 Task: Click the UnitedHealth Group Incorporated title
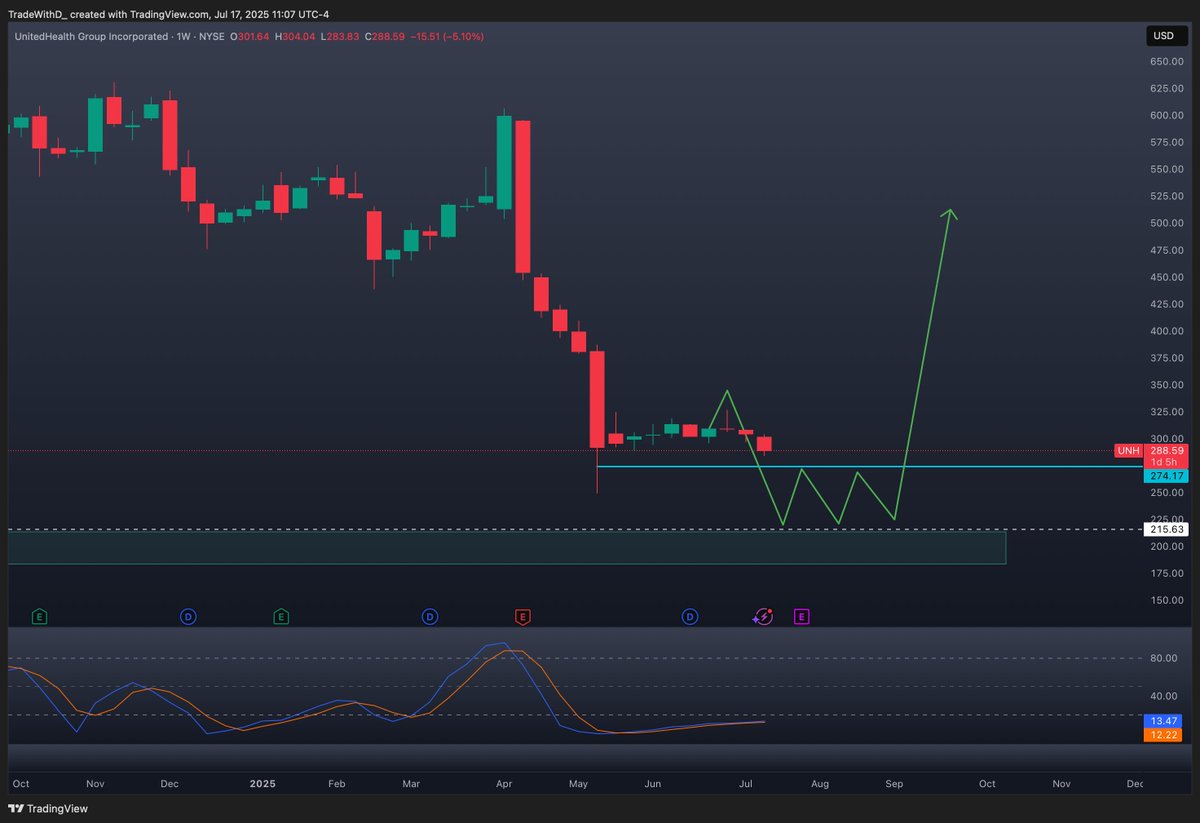pos(90,36)
